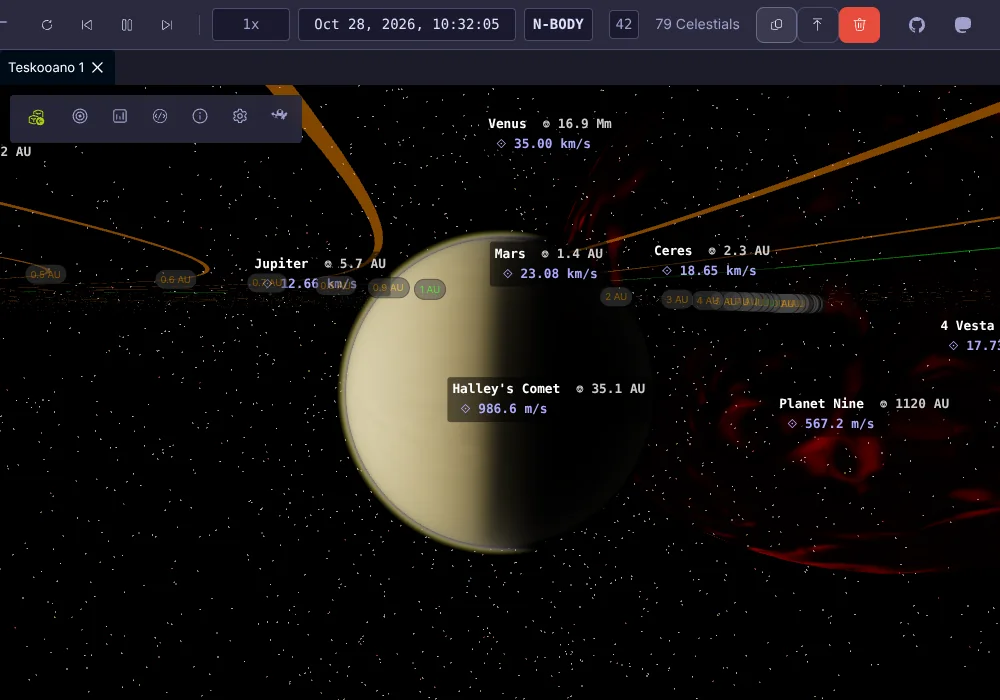Click the 0.5 AU distance marker
This screenshot has height=700, width=1000.
click(x=45, y=274)
